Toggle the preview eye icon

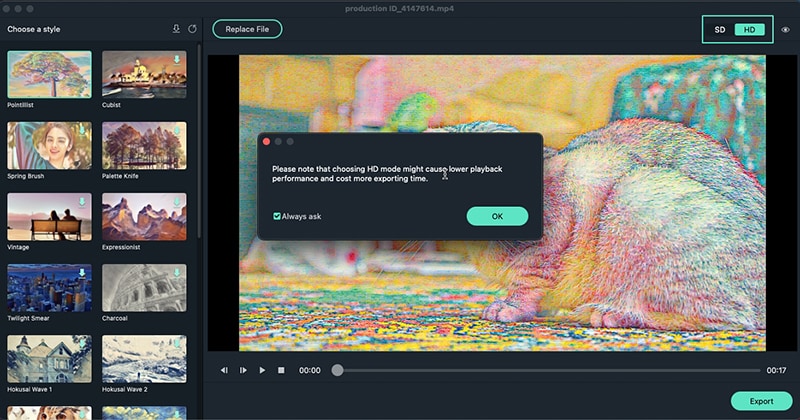tap(786, 30)
